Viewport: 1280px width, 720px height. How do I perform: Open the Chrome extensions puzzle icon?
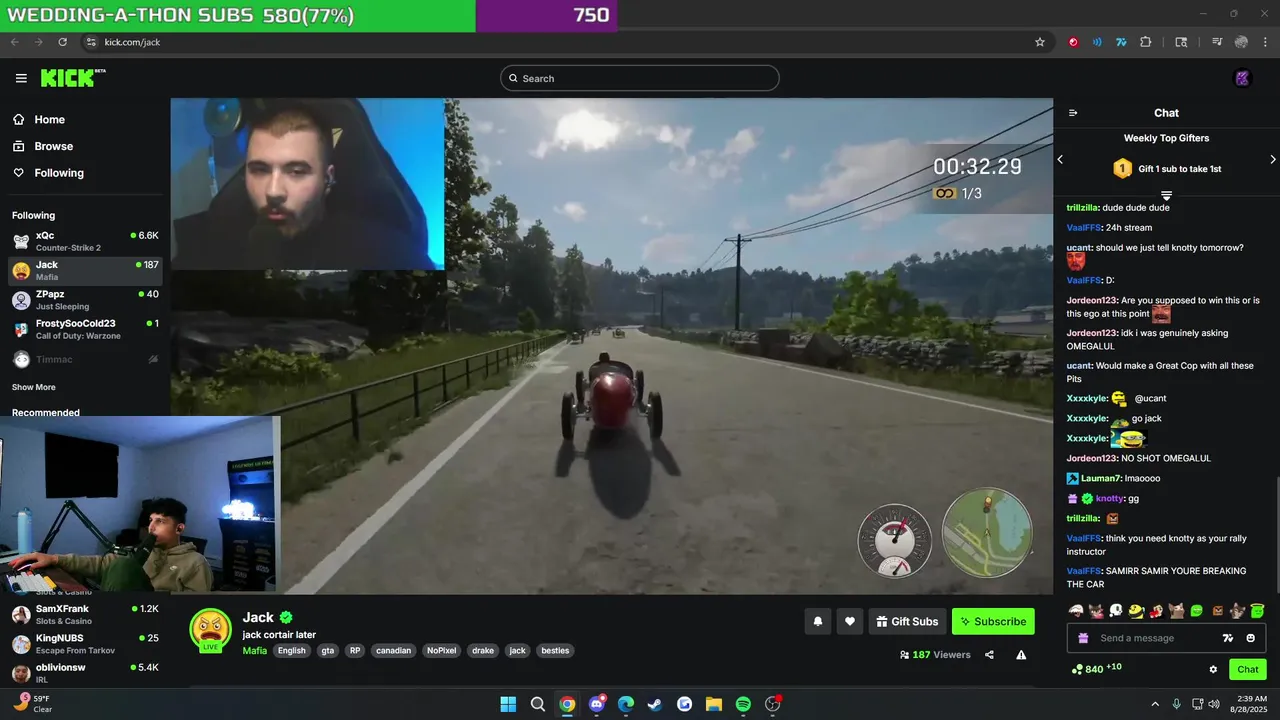1146,42
